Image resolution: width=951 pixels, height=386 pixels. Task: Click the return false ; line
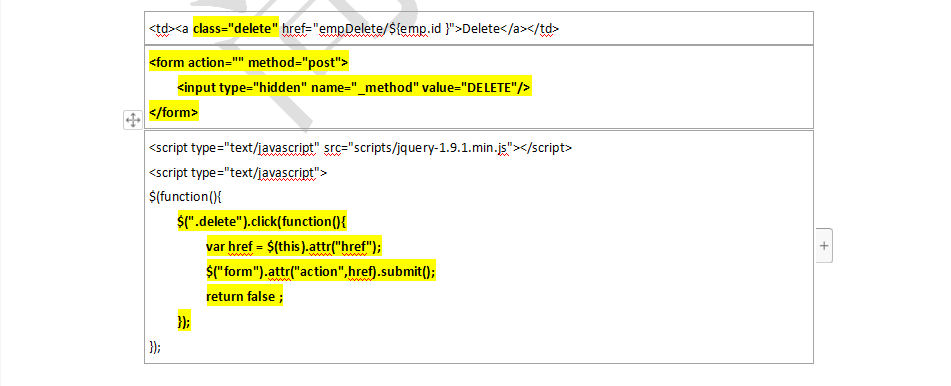(x=244, y=297)
